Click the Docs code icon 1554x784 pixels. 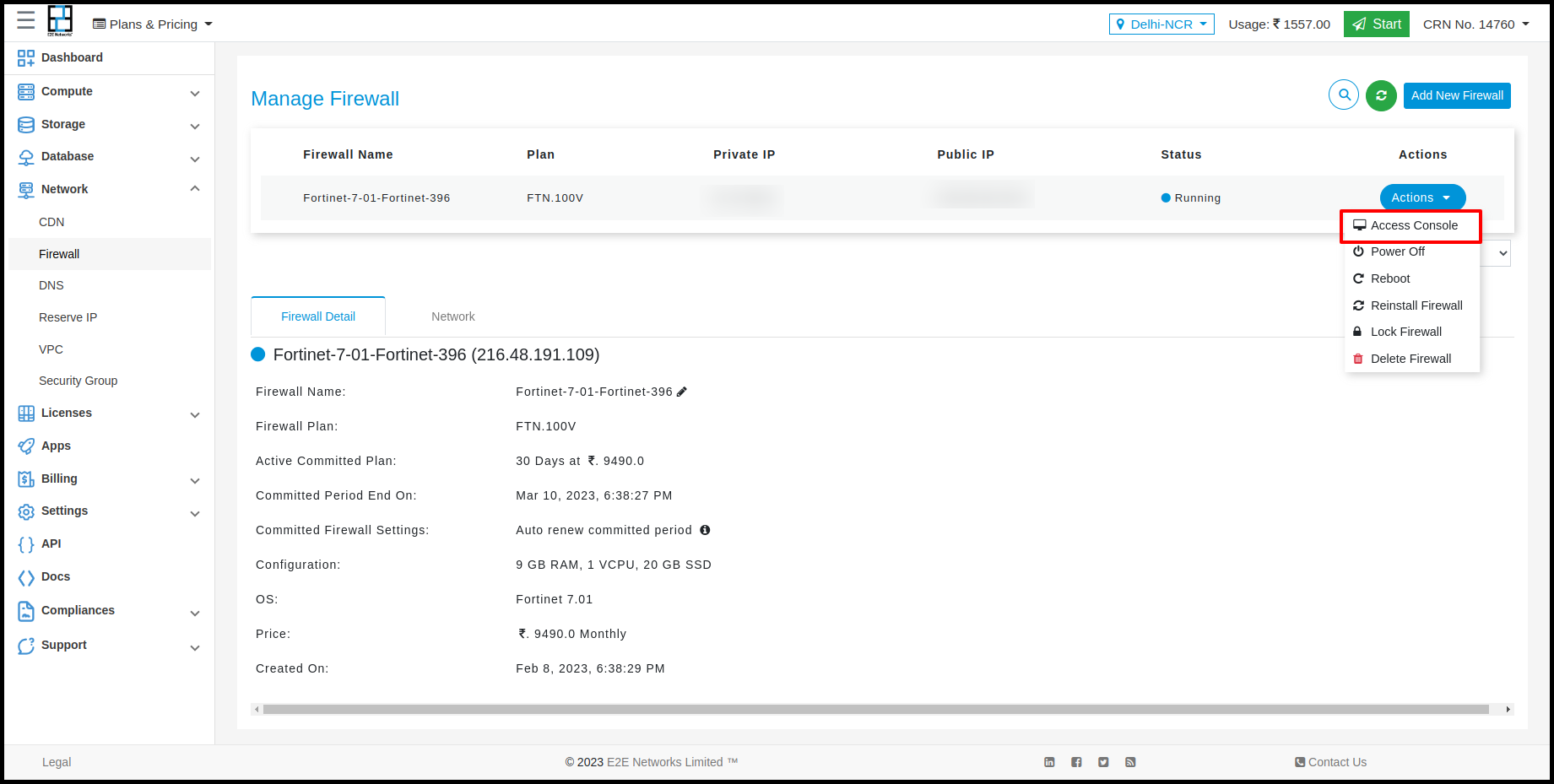[x=26, y=578]
